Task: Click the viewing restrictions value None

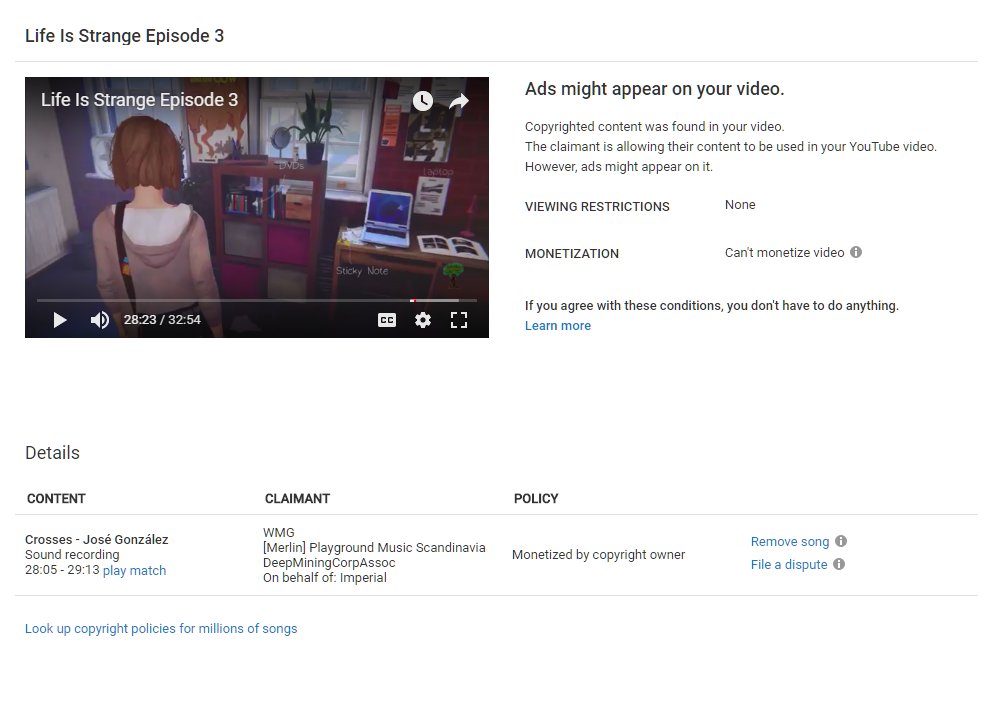Action: tap(740, 205)
